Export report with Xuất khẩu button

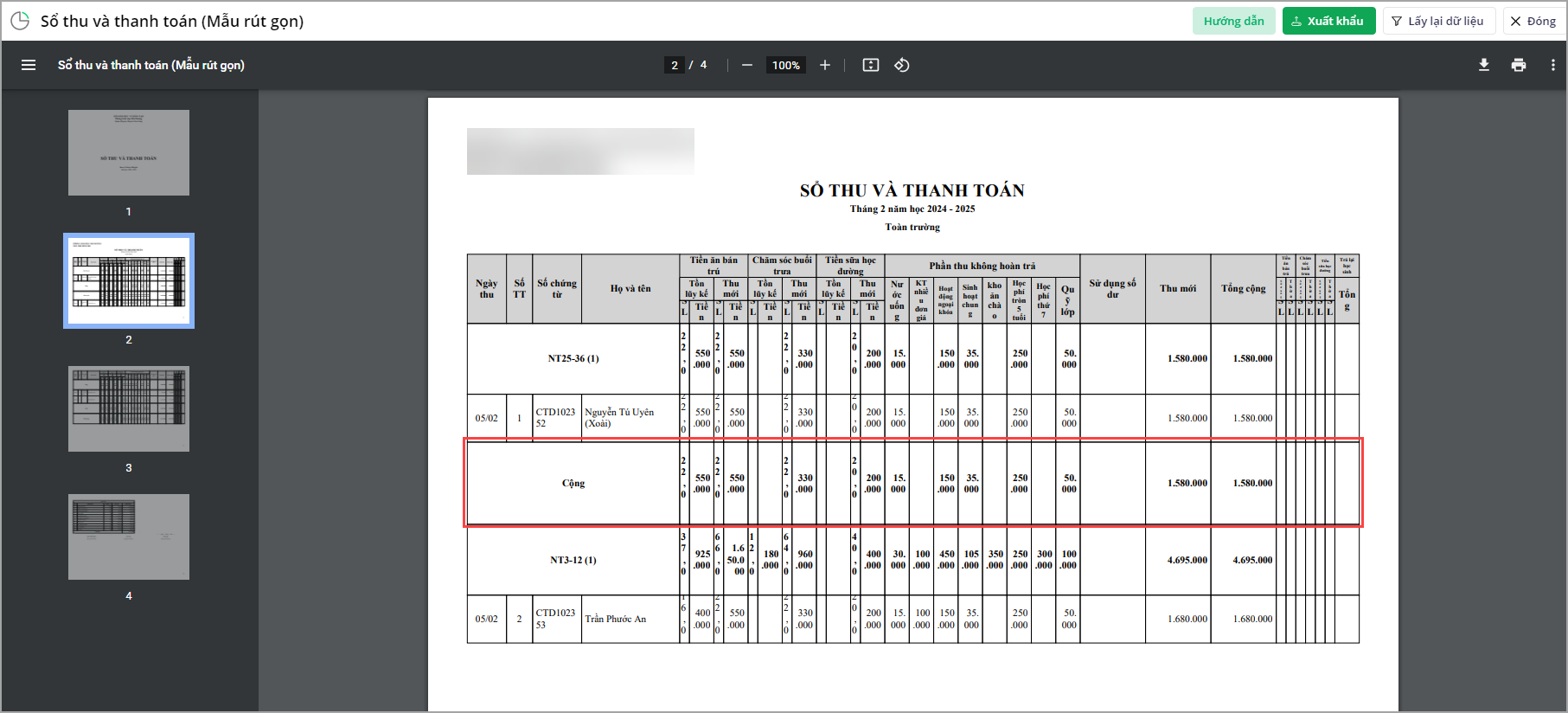tap(1328, 21)
